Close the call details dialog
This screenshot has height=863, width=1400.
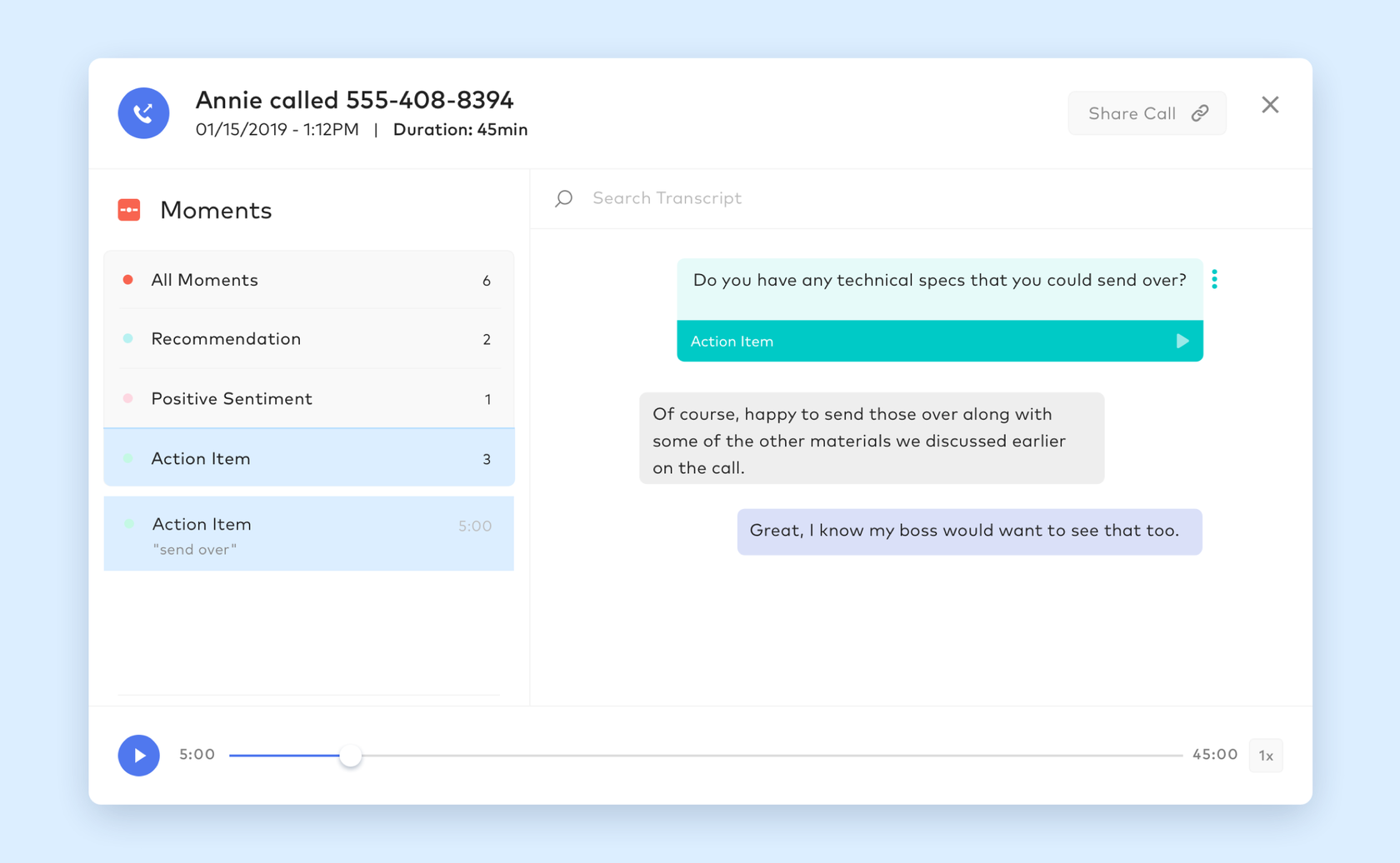(x=1270, y=105)
